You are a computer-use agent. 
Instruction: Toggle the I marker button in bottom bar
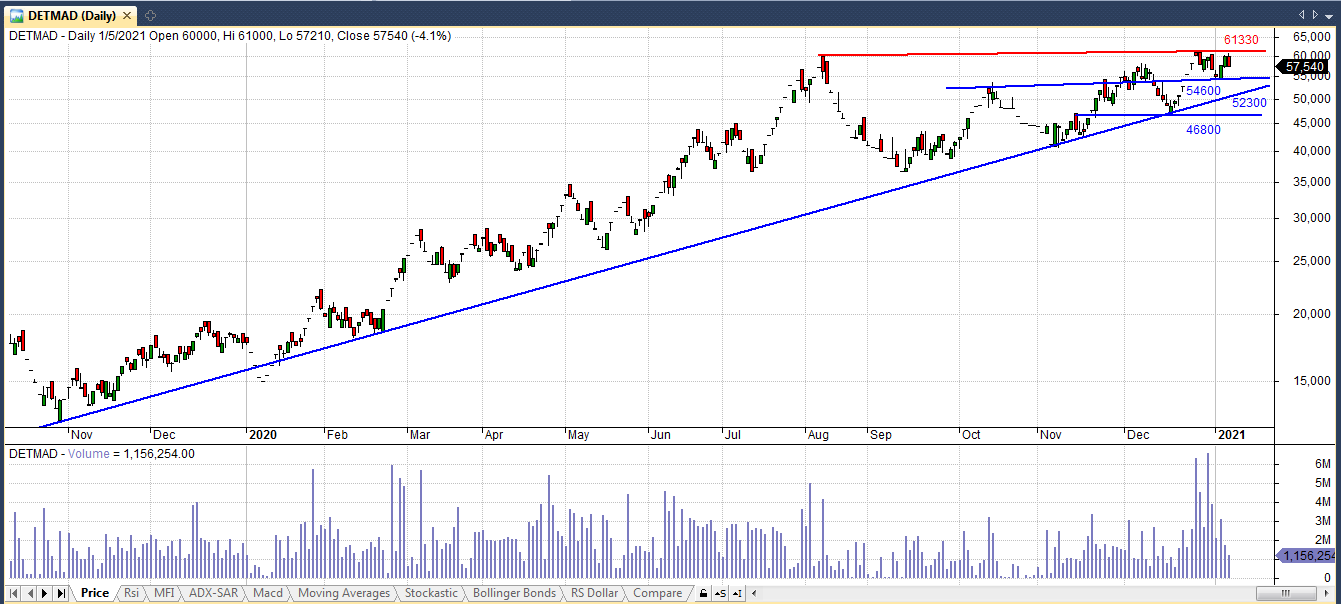pos(738,593)
